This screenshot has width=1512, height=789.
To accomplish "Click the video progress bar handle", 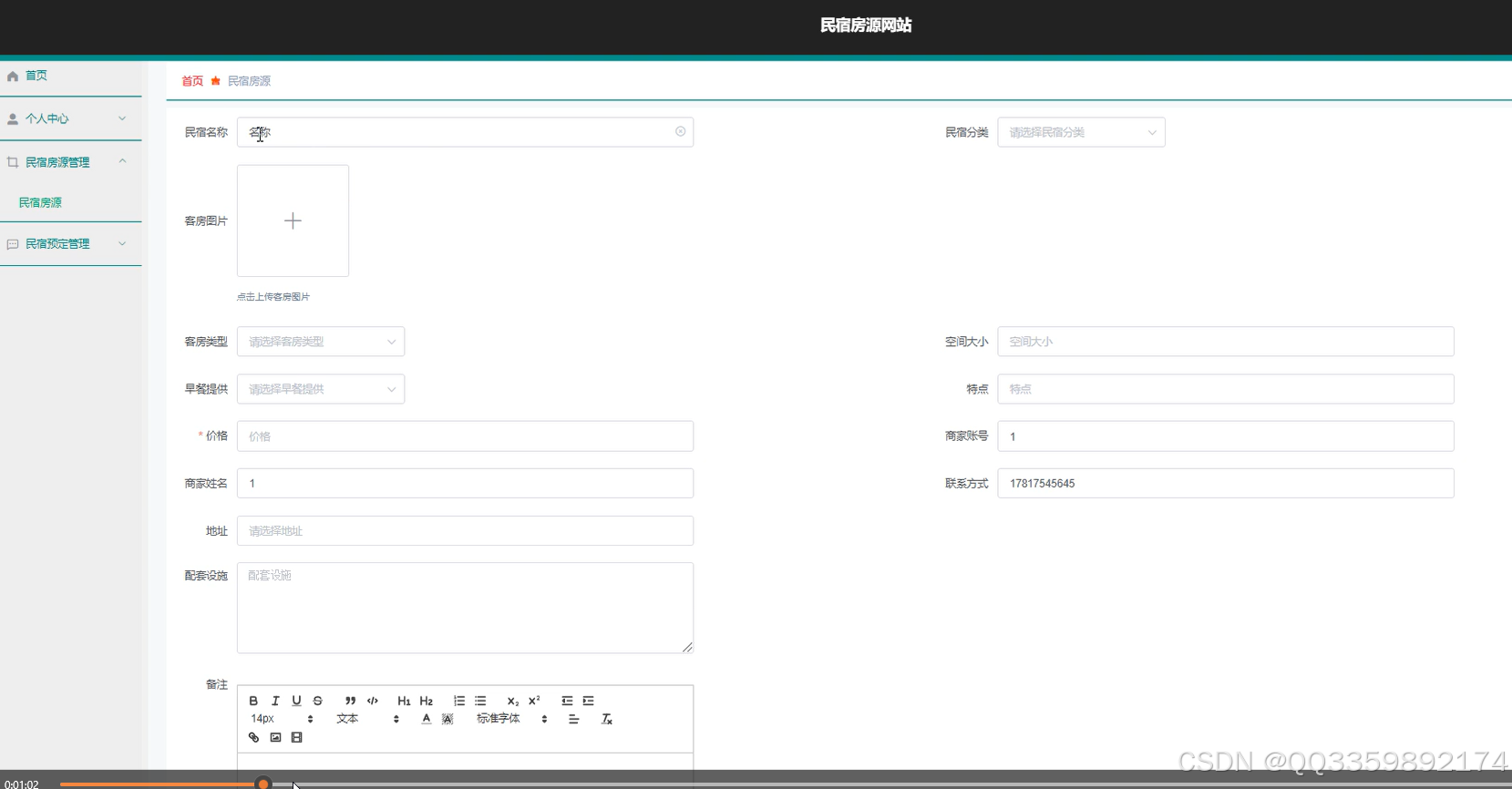I will click(263, 784).
